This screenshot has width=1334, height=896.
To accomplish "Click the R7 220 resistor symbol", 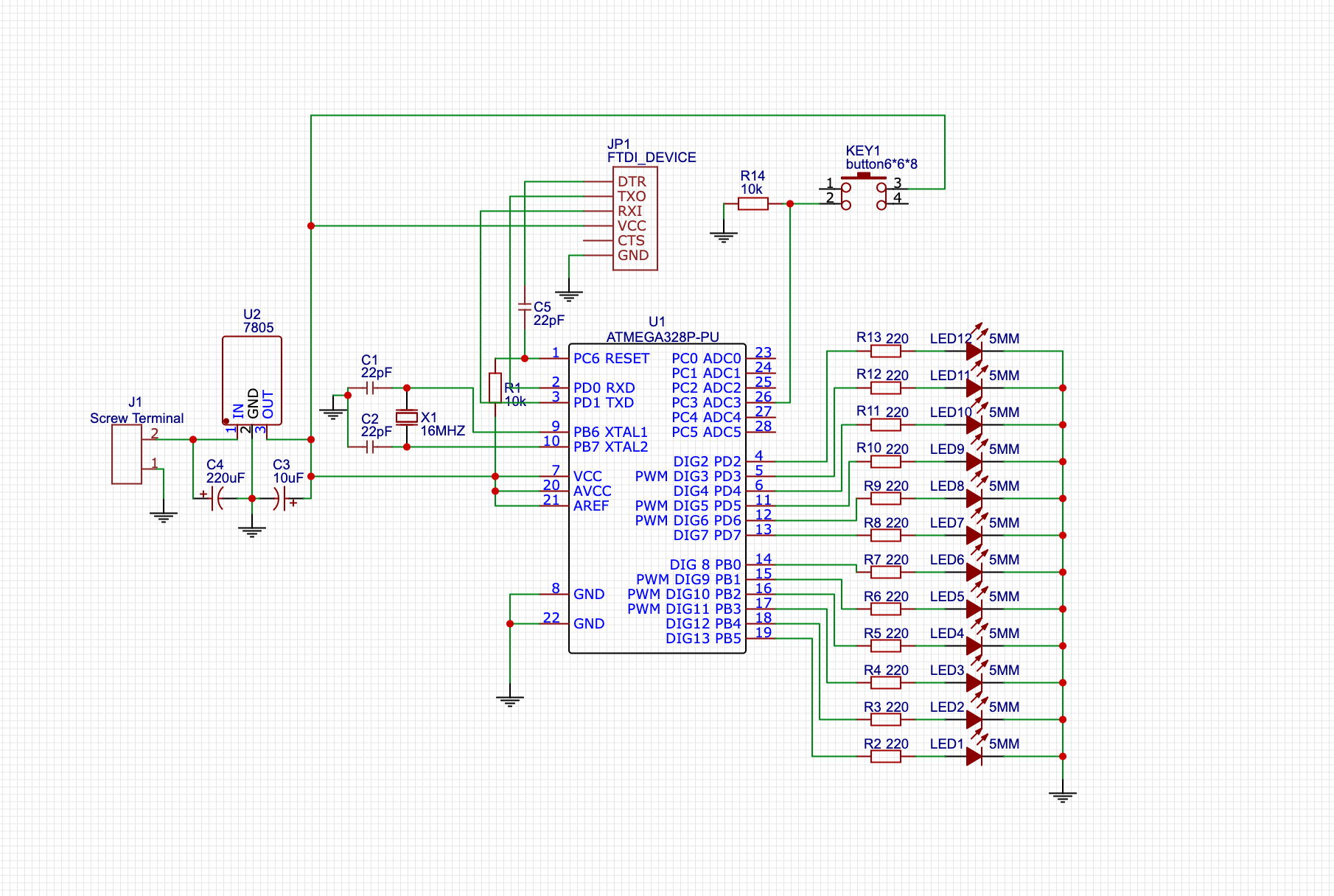I will [x=885, y=573].
